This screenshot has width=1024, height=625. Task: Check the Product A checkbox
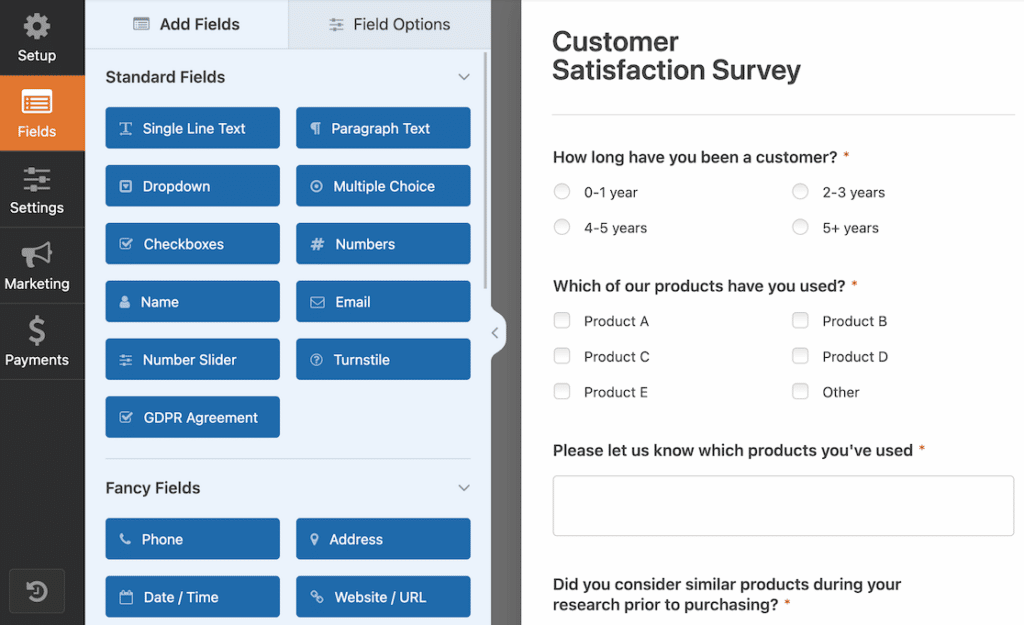click(562, 321)
